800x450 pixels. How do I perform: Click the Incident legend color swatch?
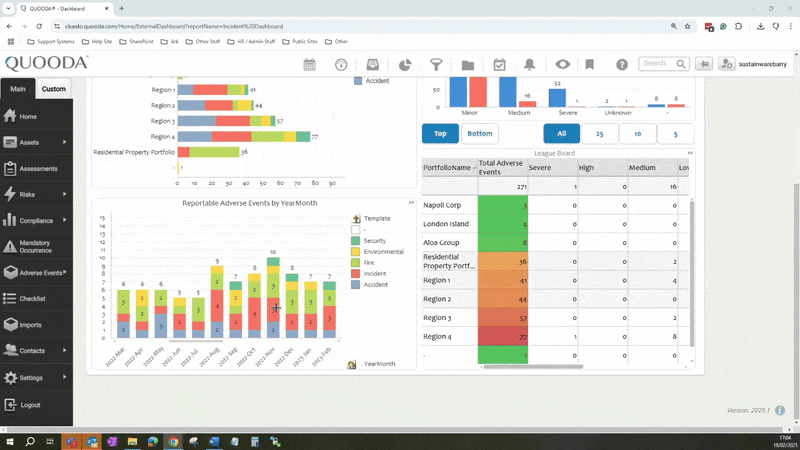point(356,273)
